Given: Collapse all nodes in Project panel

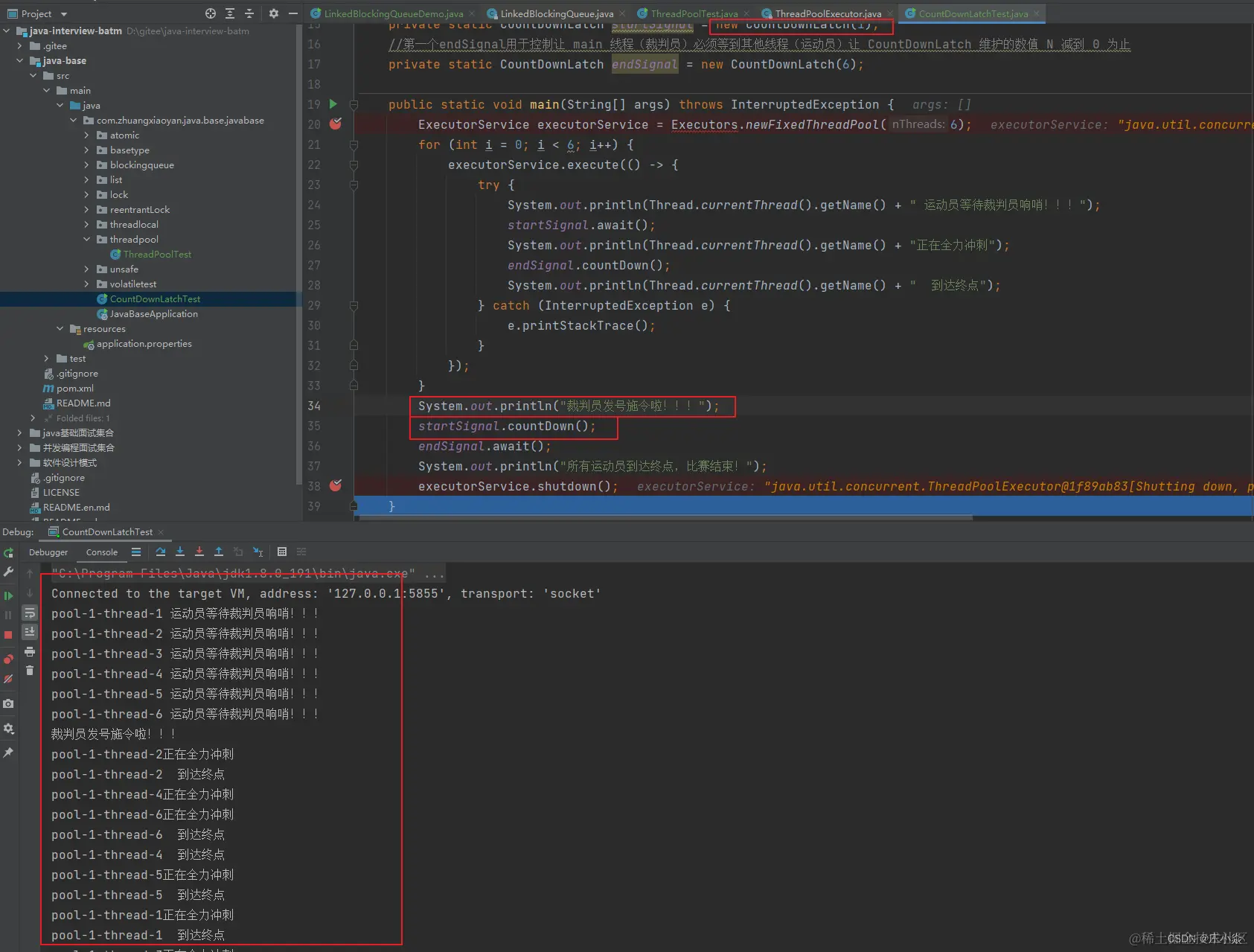Looking at the screenshot, I should pyautogui.click(x=249, y=13).
